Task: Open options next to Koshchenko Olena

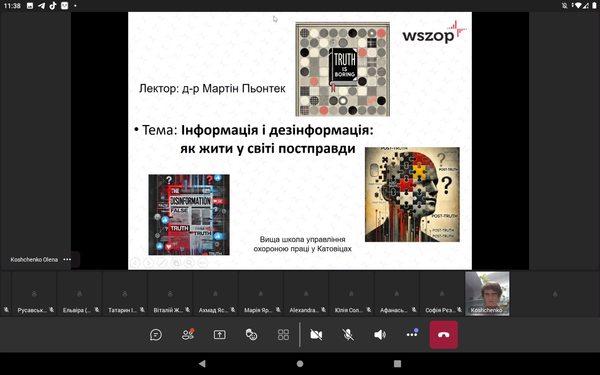Action: point(67,259)
